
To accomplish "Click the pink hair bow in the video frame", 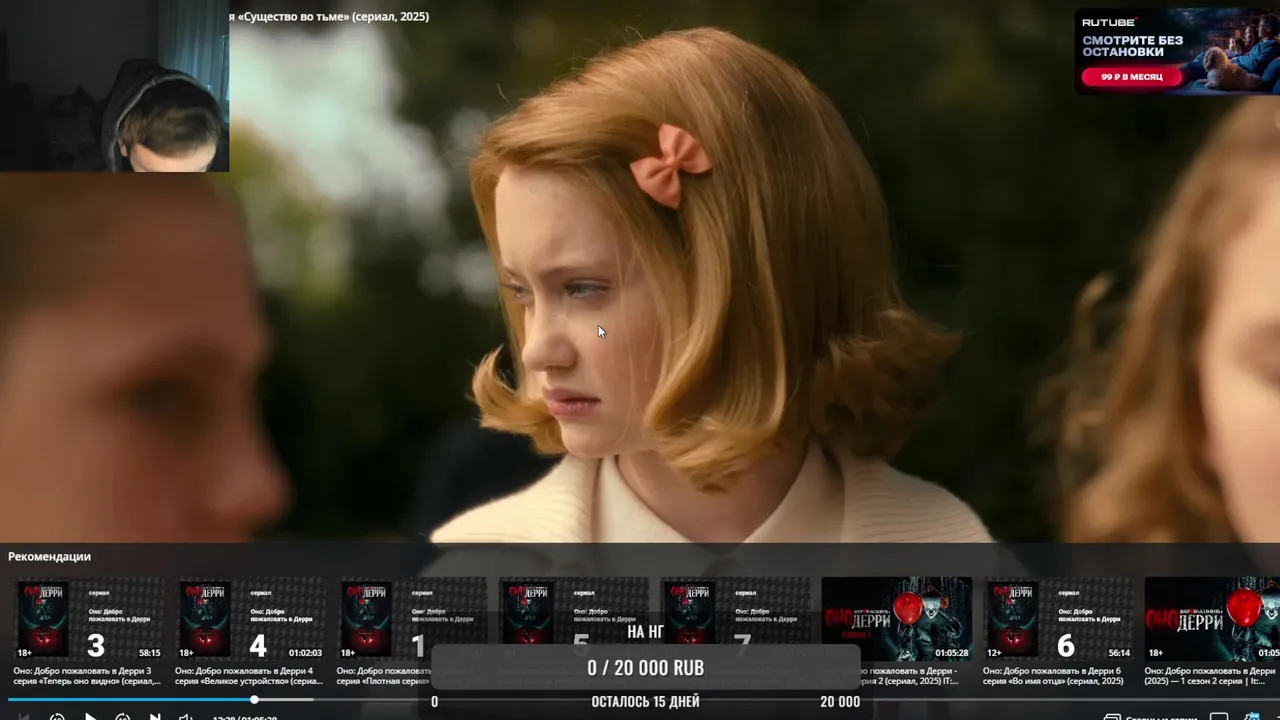I will coord(670,165).
